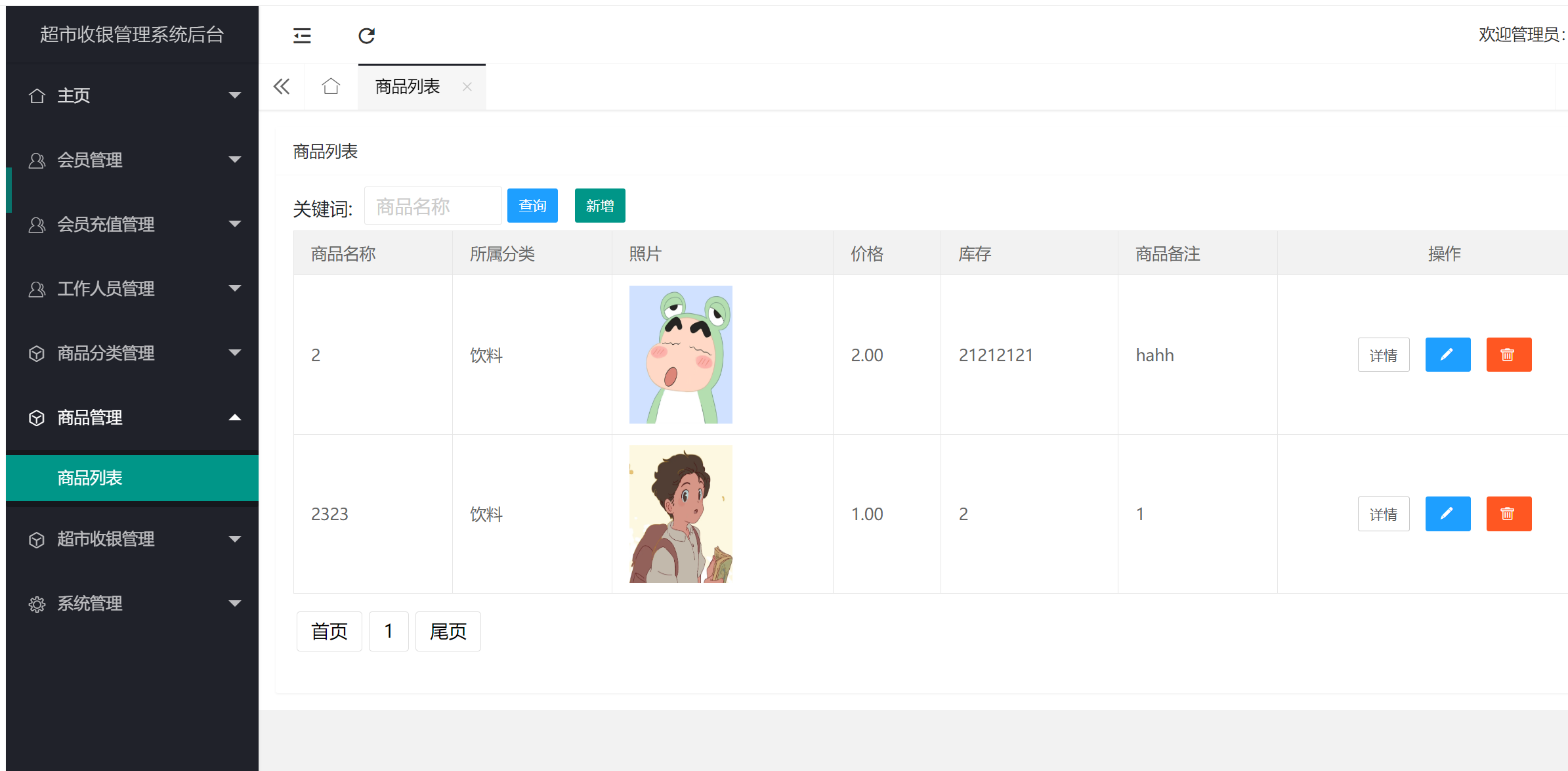1568x771 pixels.
Task: Delete product 2323 using the trash icon
Action: (1509, 514)
